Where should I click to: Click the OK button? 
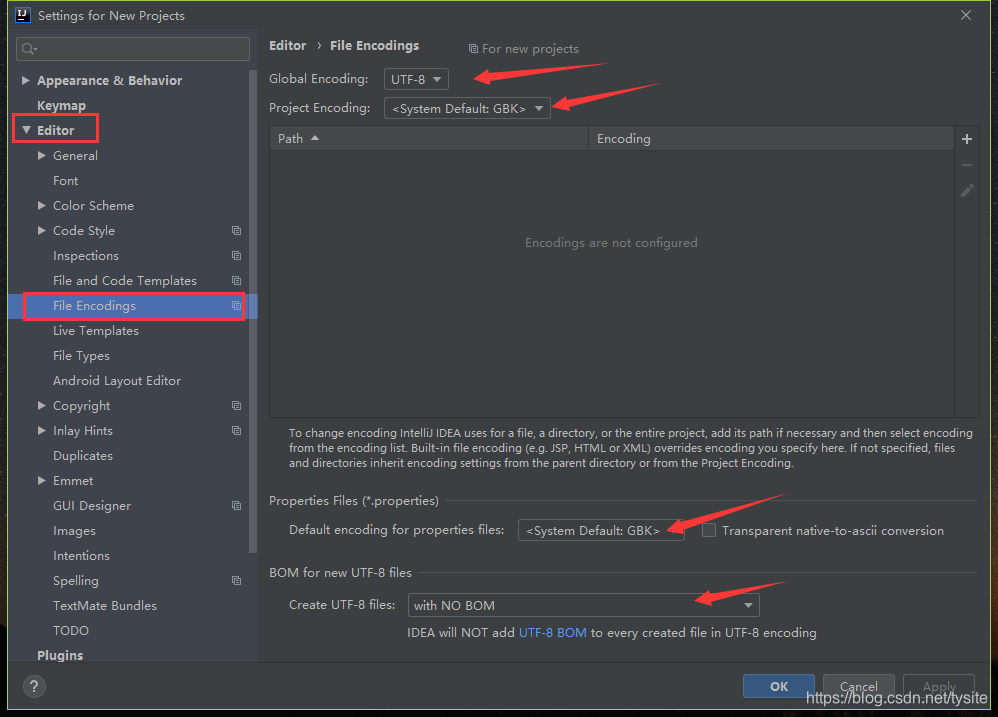[x=778, y=686]
